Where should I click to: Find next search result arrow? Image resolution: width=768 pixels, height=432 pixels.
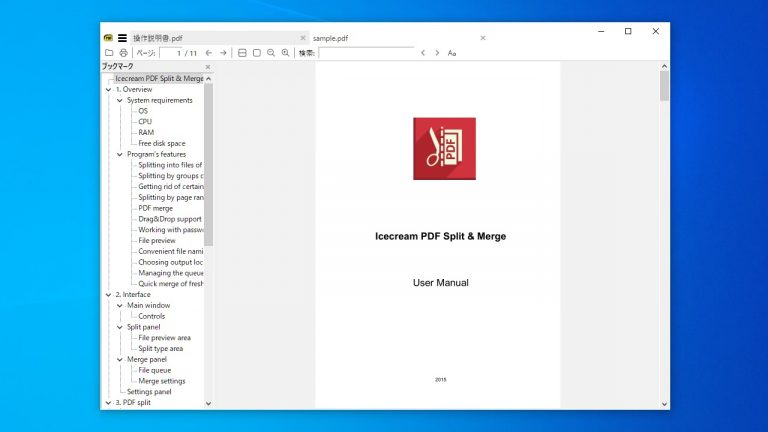[x=437, y=53]
